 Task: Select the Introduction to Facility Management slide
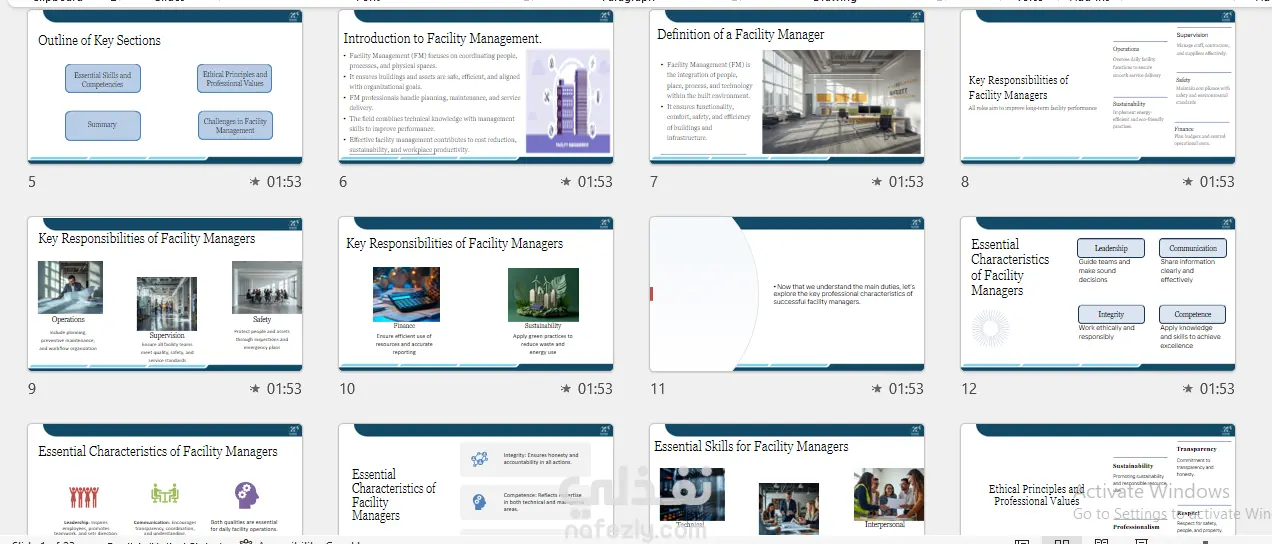click(476, 87)
